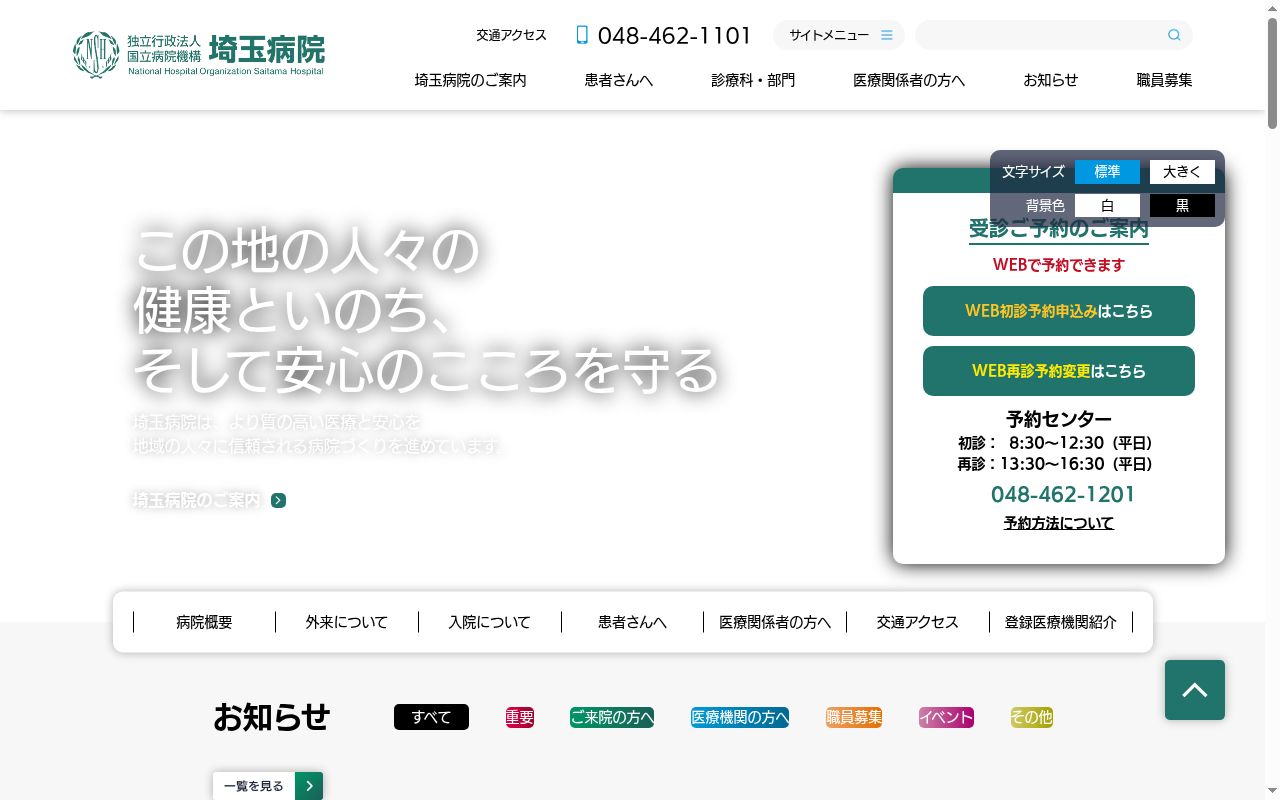Set text size to 標準
The height and width of the screenshot is (800, 1280).
[1107, 172]
